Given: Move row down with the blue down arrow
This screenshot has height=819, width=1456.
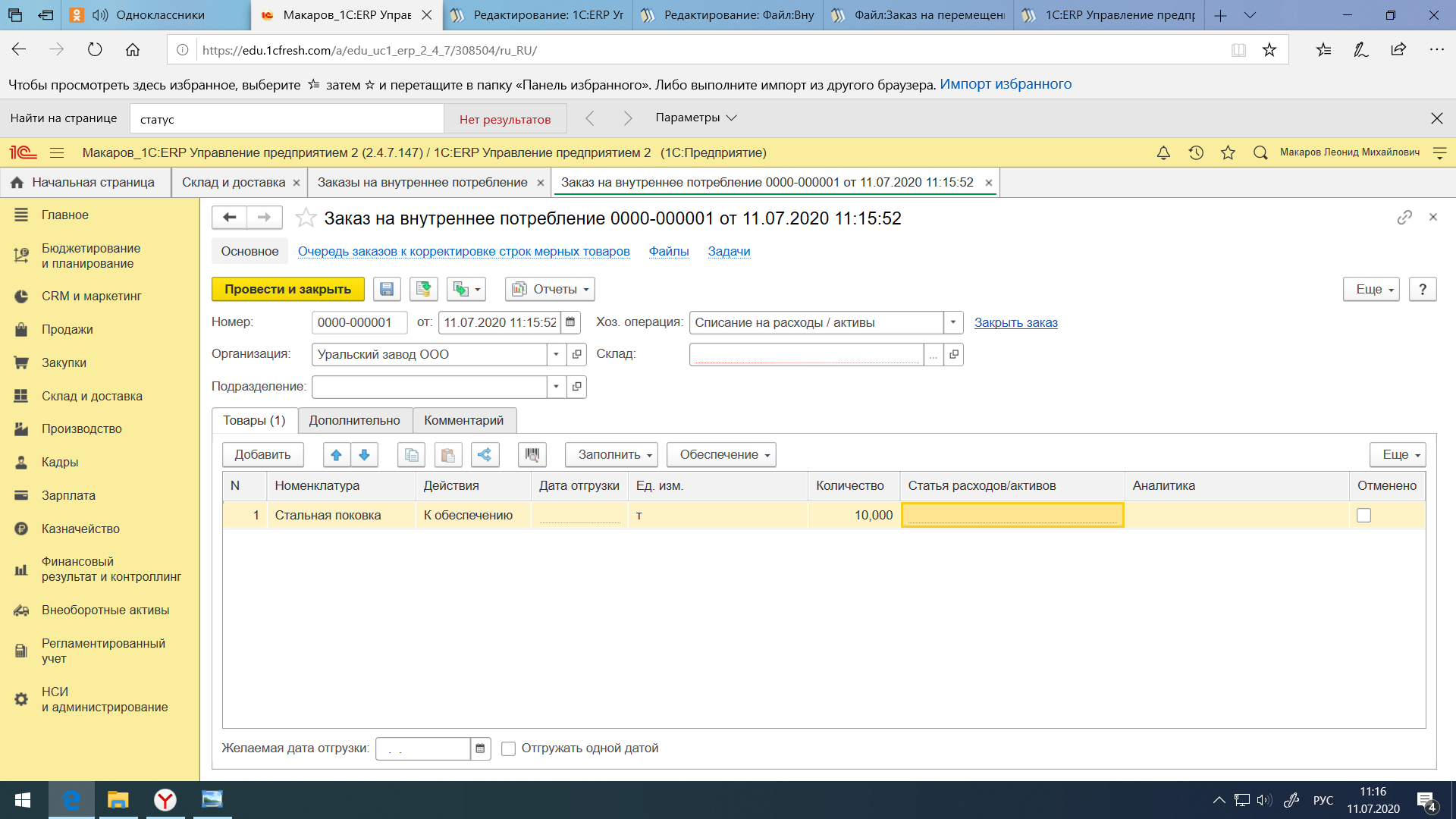Looking at the screenshot, I should tap(364, 454).
